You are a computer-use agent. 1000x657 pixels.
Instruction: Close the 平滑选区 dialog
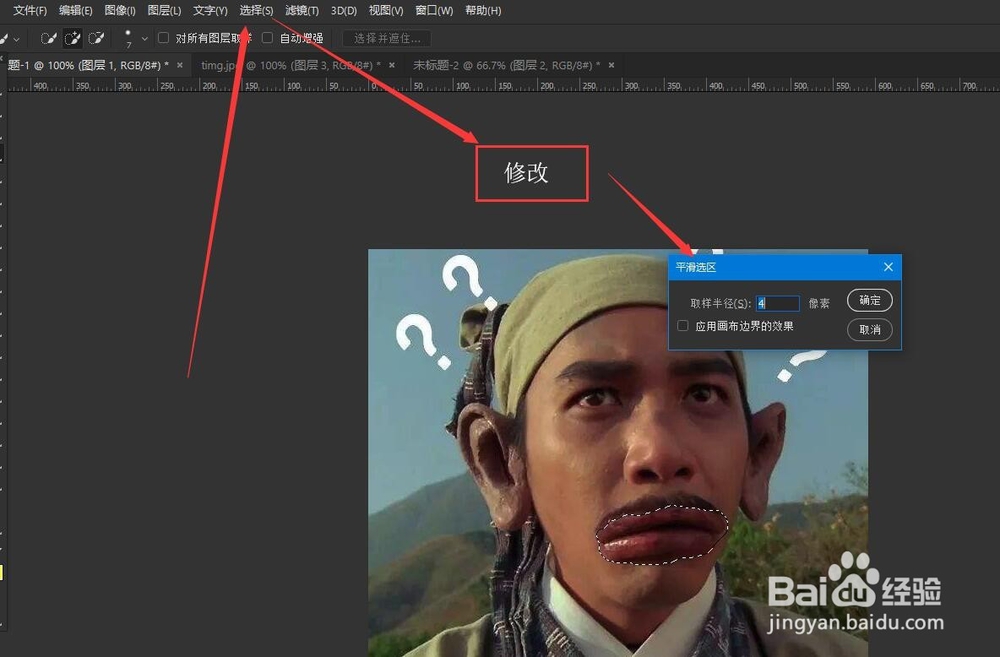click(888, 267)
